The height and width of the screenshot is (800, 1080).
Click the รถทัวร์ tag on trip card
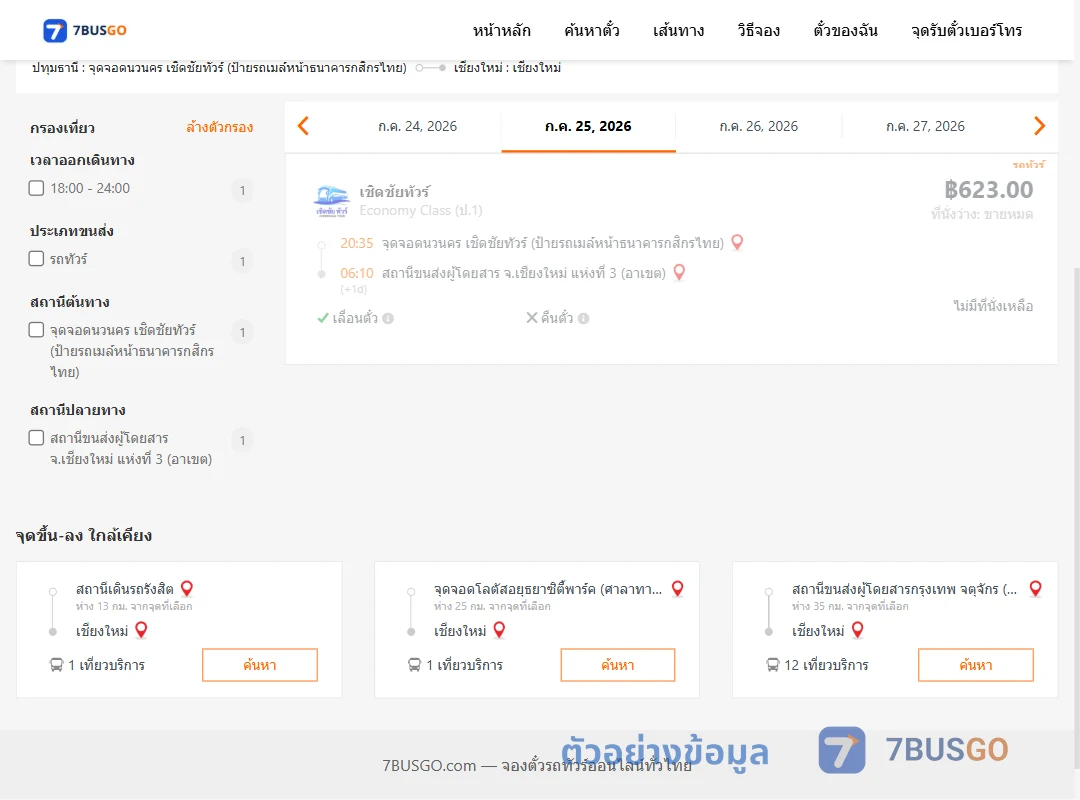tap(1028, 165)
